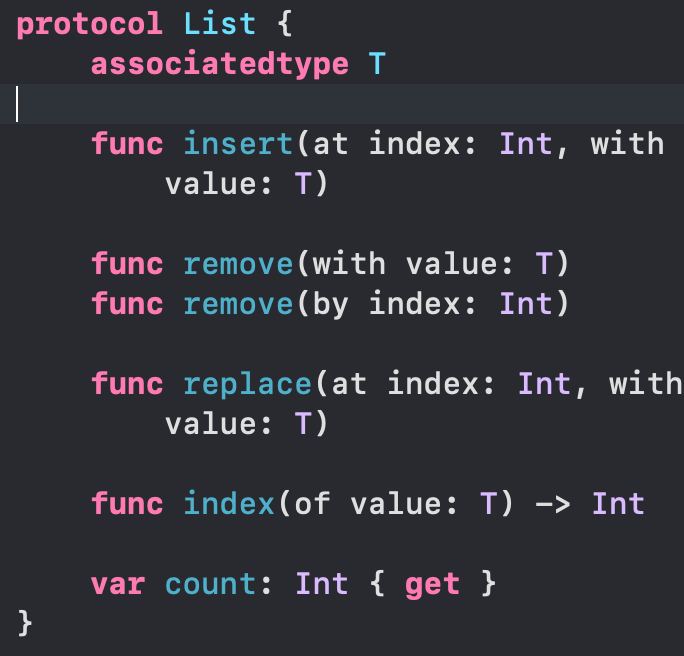
Task: Click the 'index' function name
Action: point(229,504)
